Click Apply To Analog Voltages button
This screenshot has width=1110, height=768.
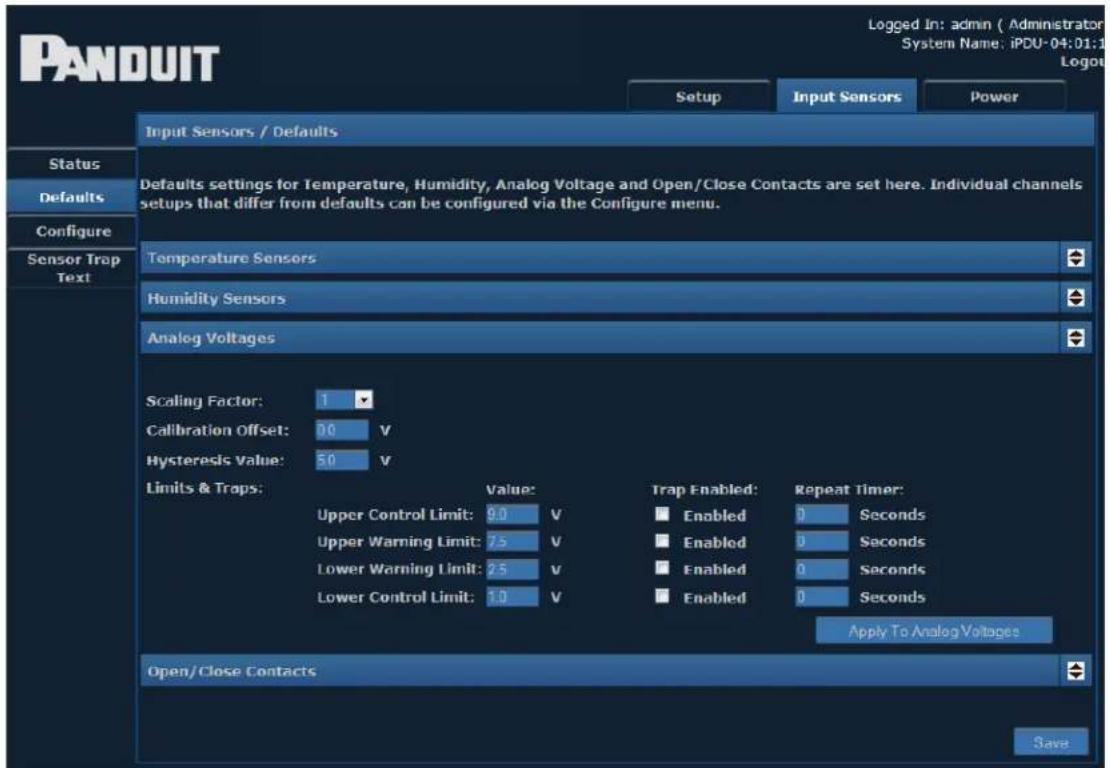click(934, 631)
